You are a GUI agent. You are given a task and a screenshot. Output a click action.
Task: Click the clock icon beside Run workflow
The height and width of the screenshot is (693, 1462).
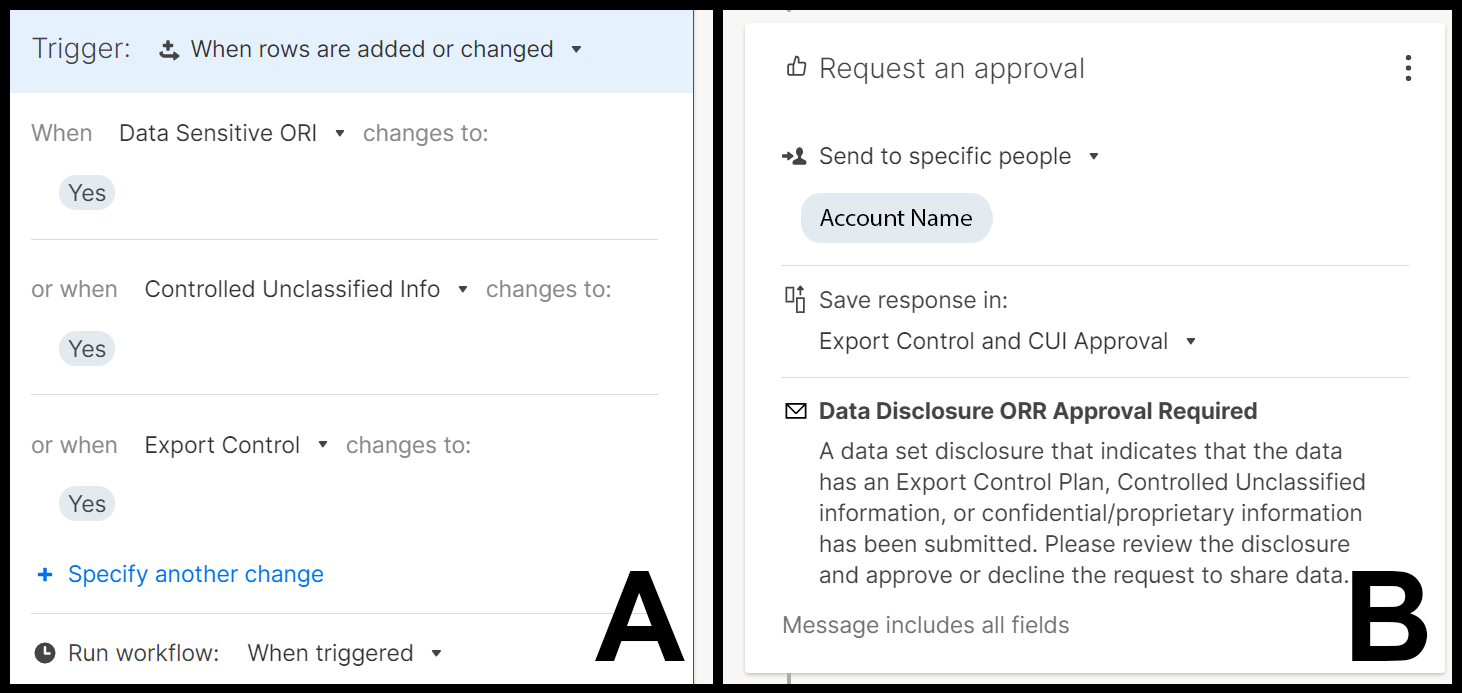(x=45, y=653)
